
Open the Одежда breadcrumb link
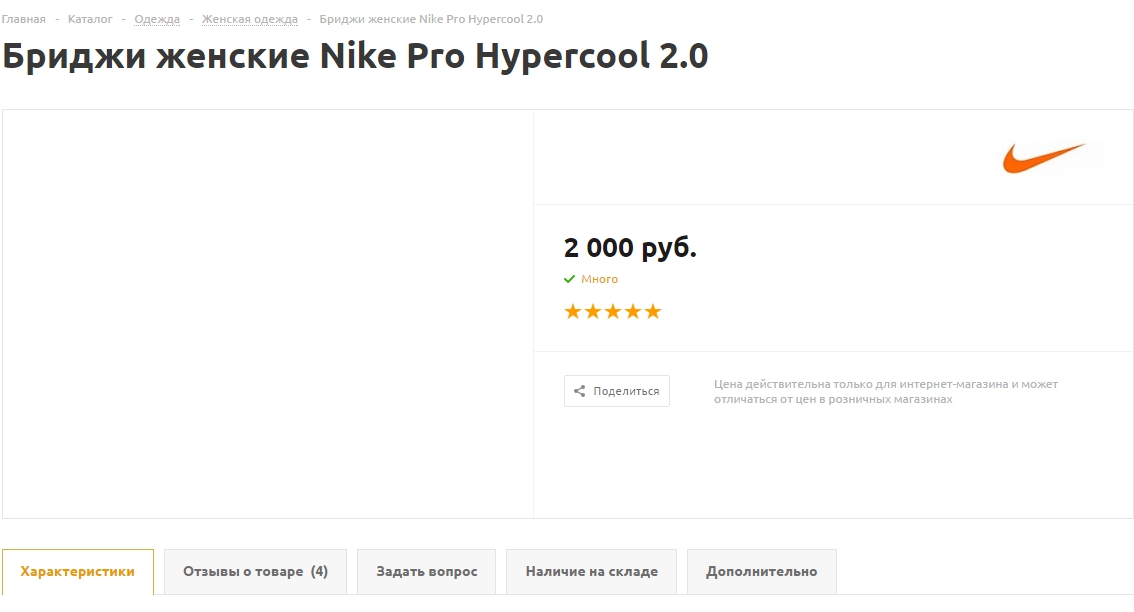click(x=157, y=19)
